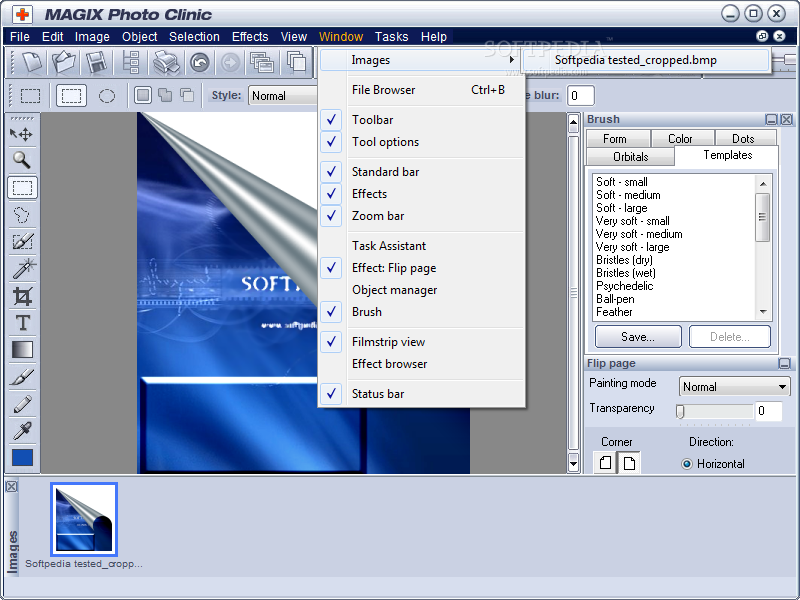The width and height of the screenshot is (800, 600).
Task: Select the Zoom magnifier tool
Action: tap(22, 160)
